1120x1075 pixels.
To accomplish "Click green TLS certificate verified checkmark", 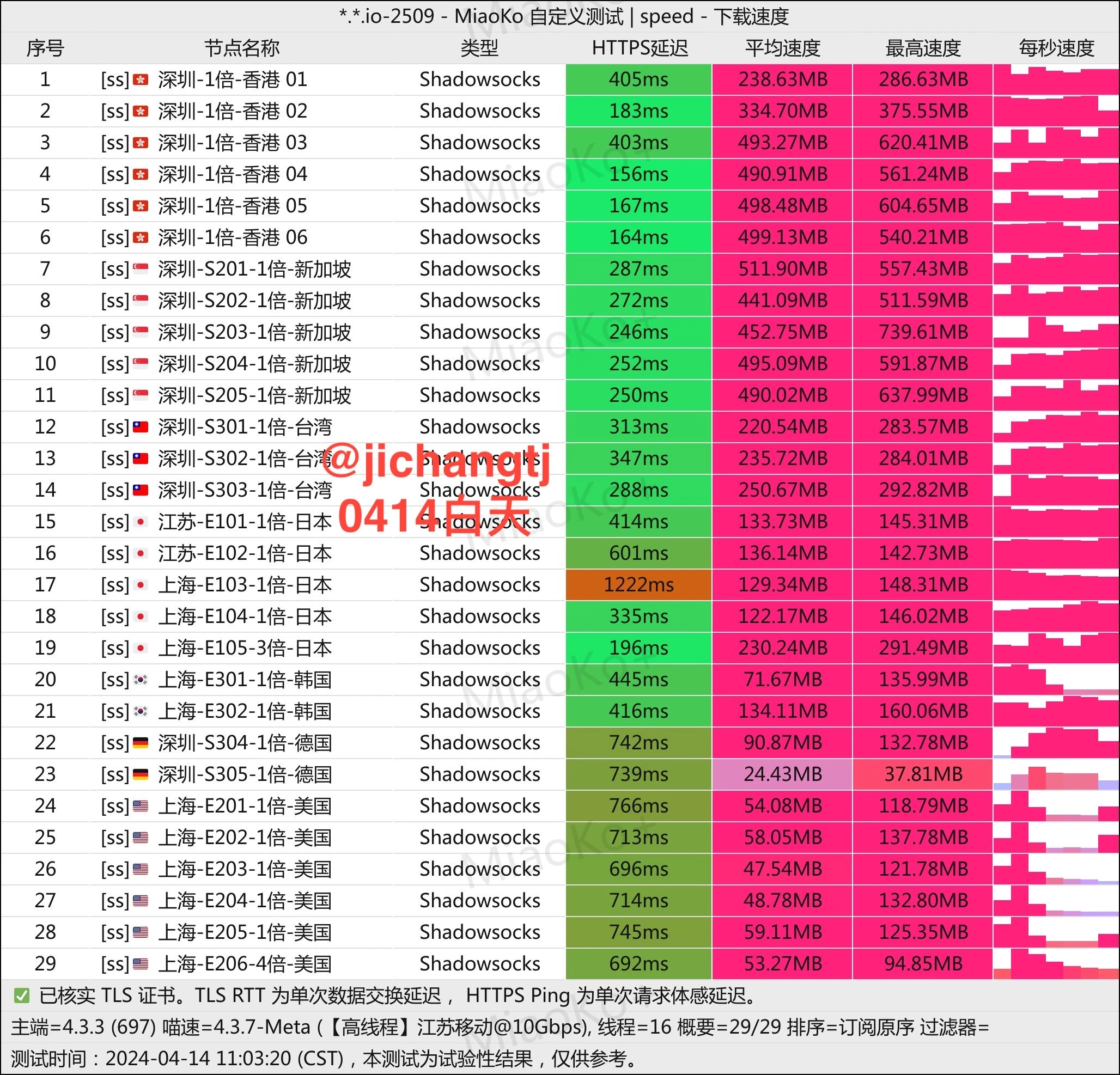I will click(x=22, y=996).
